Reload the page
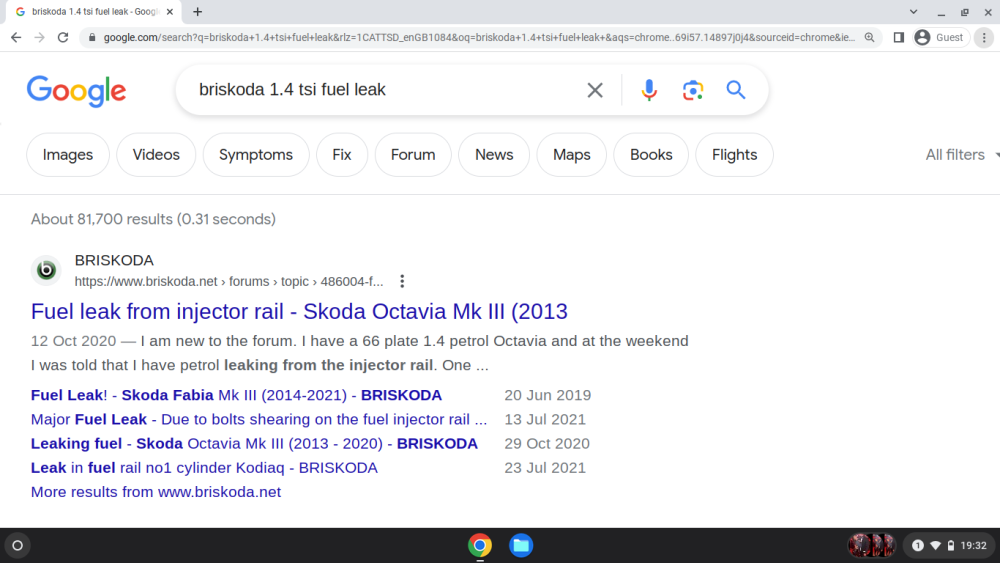 (x=62, y=38)
